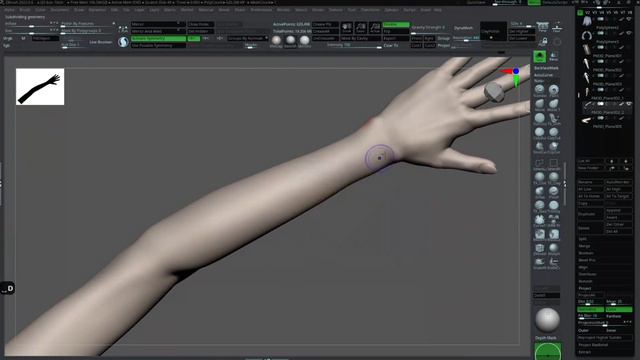This screenshot has height=360, width=640.
Task: Click the Floor grid icon
Action: click(557, 27)
